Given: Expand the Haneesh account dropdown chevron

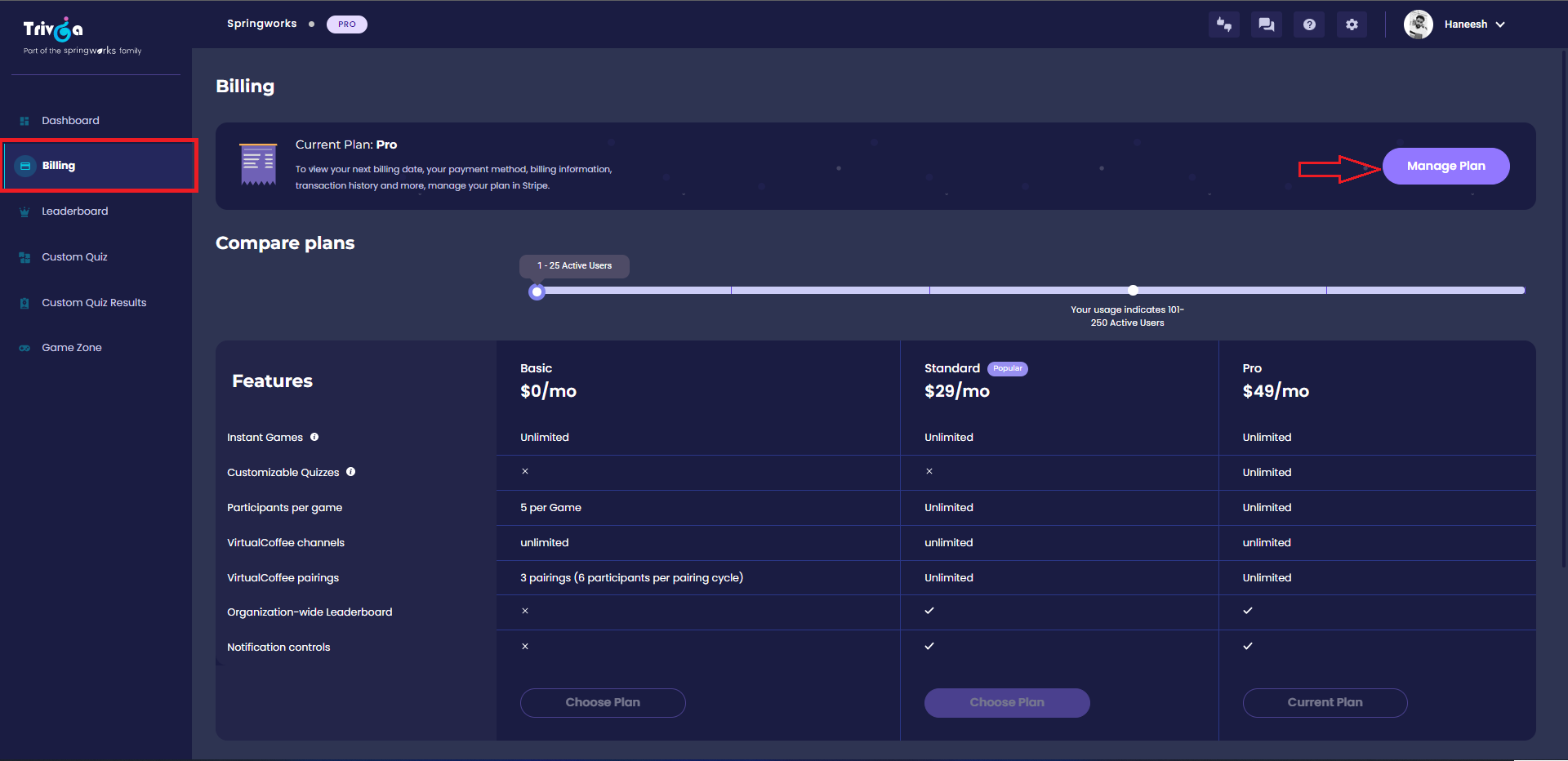Looking at the screenshot, I should (1500, 24).
